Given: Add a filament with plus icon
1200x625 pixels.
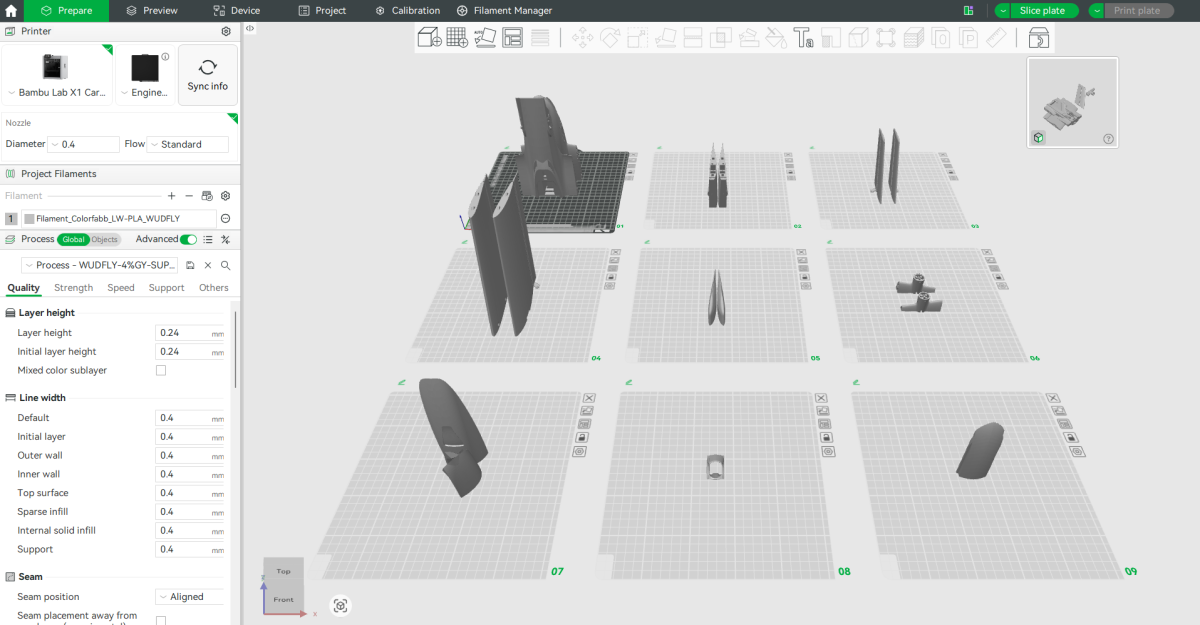Looking at the screenshot, I should coord(172,196).
